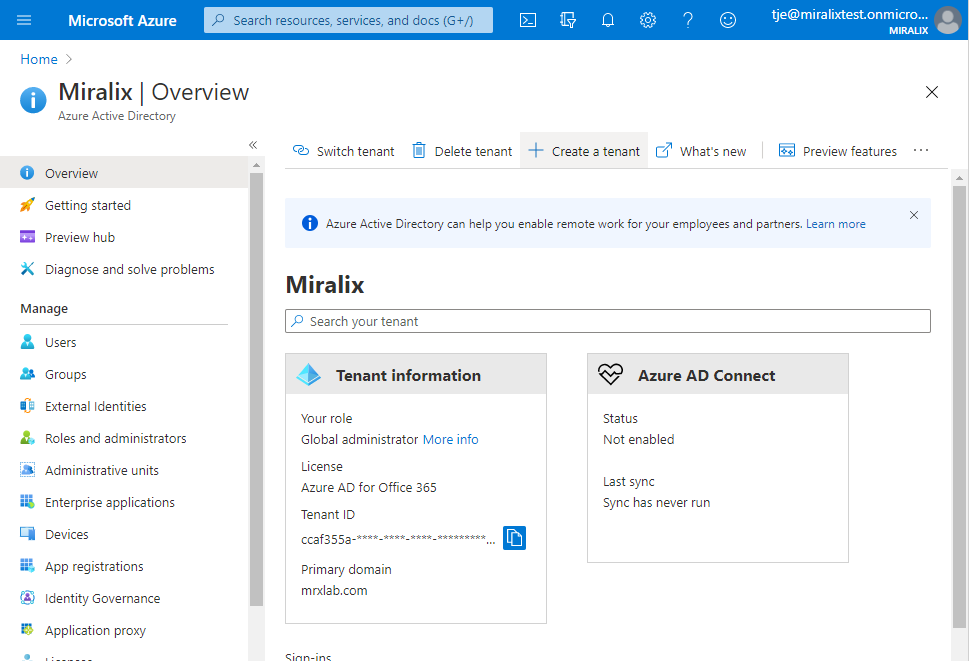Click the user account avatar
Image resolution: width=969 pixels, height=661 pixels.
947,20
